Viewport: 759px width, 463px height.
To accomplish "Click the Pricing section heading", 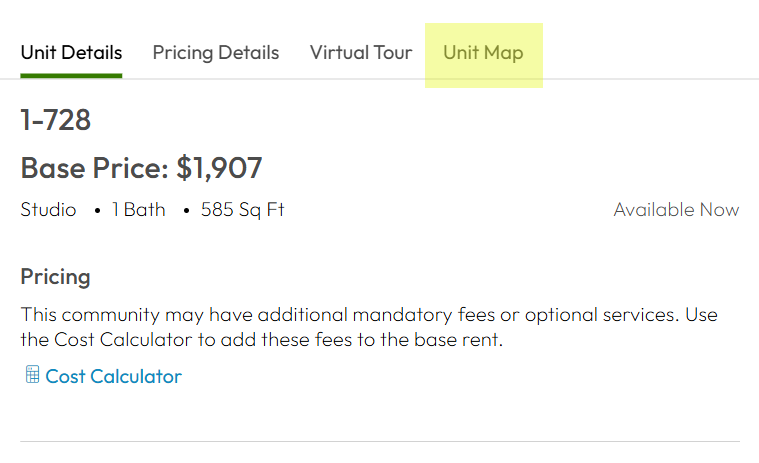I will point(55,276).
